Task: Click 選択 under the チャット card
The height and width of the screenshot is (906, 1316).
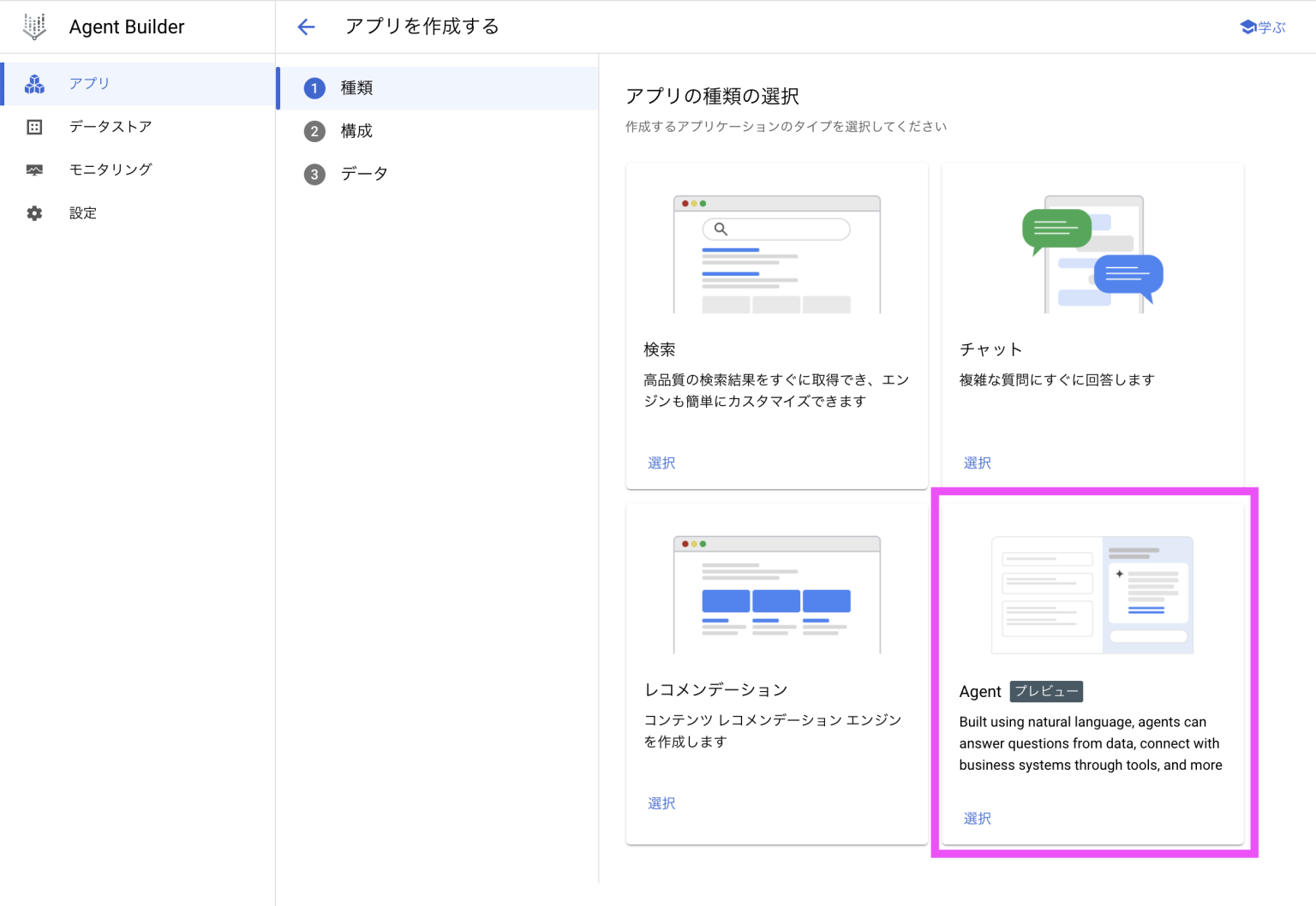Action: (977, 462)
